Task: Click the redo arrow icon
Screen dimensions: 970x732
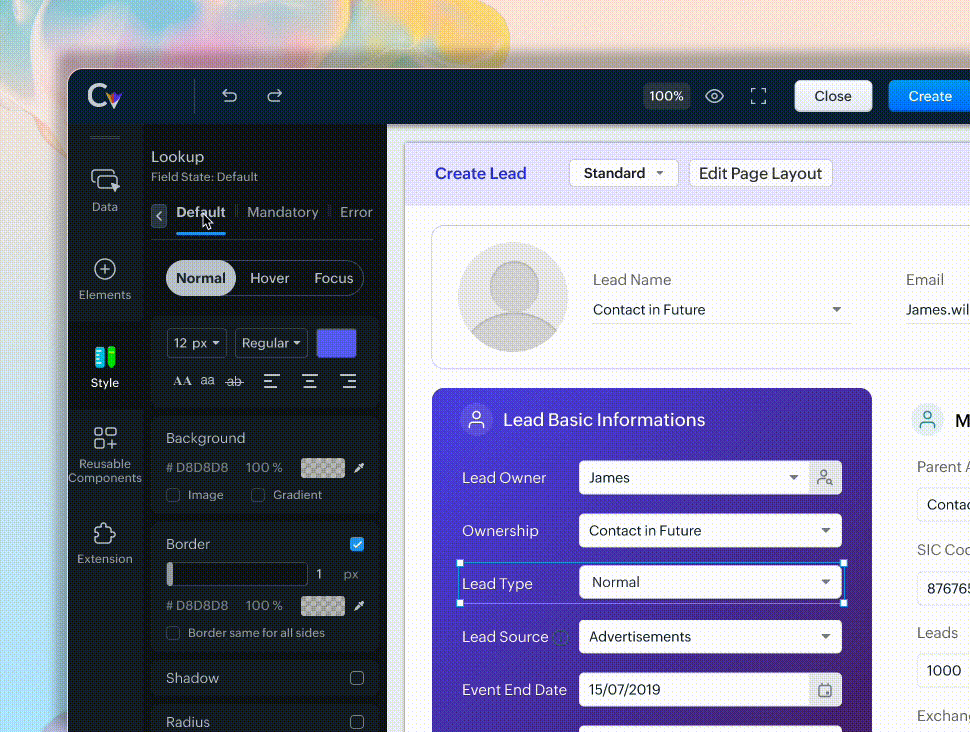Action: pyautogui.click(x=274, y=96)
